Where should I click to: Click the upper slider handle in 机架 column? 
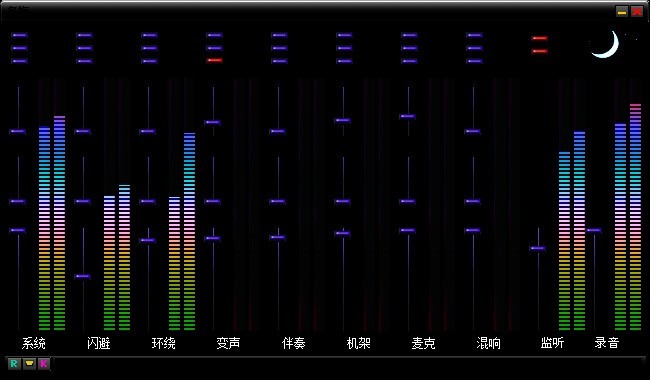[342, 120]
